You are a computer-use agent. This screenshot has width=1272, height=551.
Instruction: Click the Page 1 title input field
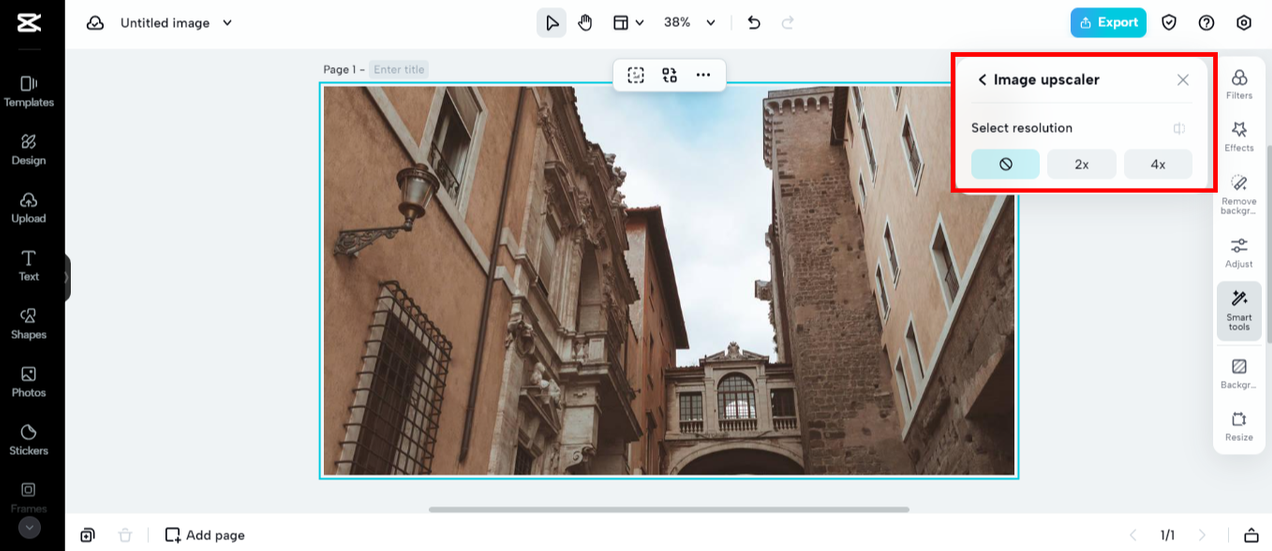[400, 69]
